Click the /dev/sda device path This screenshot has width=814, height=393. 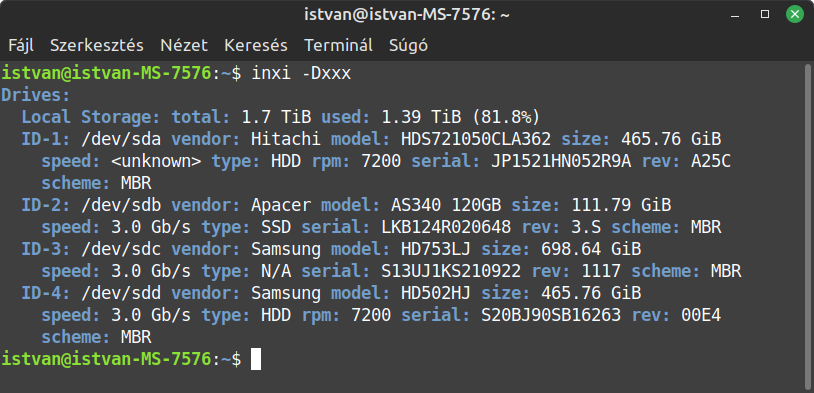coord(121,139)
